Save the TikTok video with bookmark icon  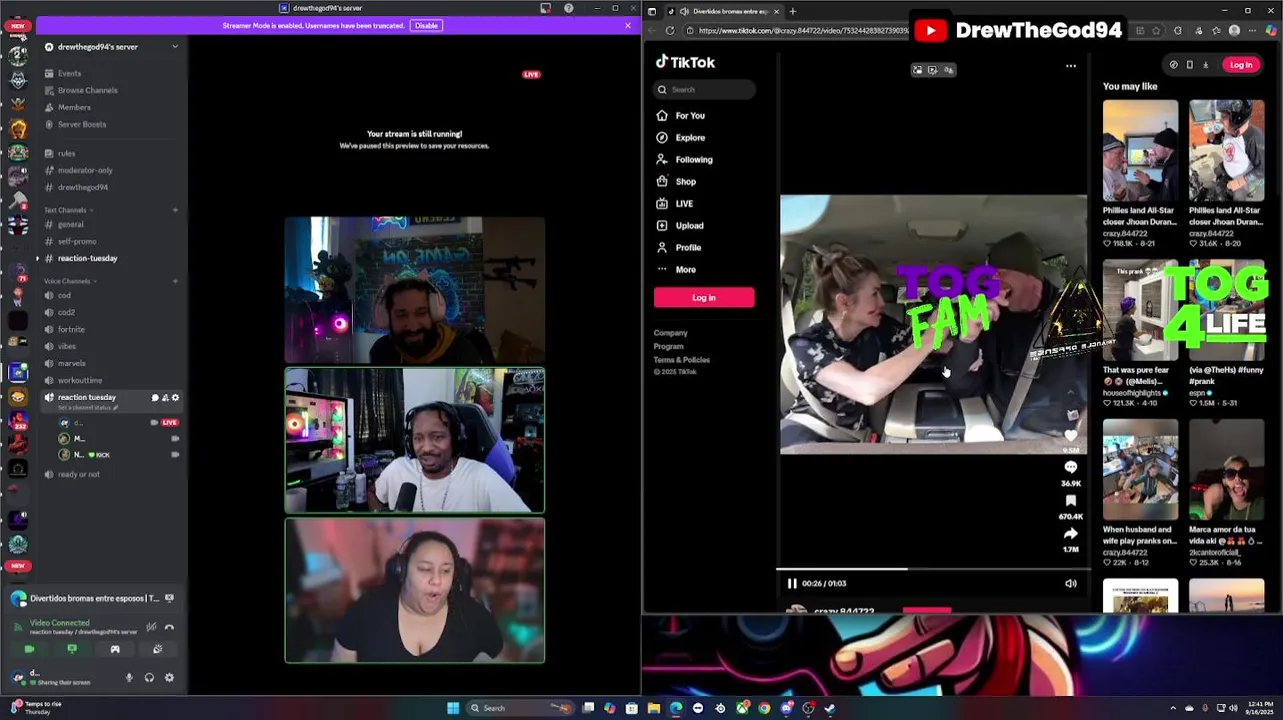coord(1071,501)
